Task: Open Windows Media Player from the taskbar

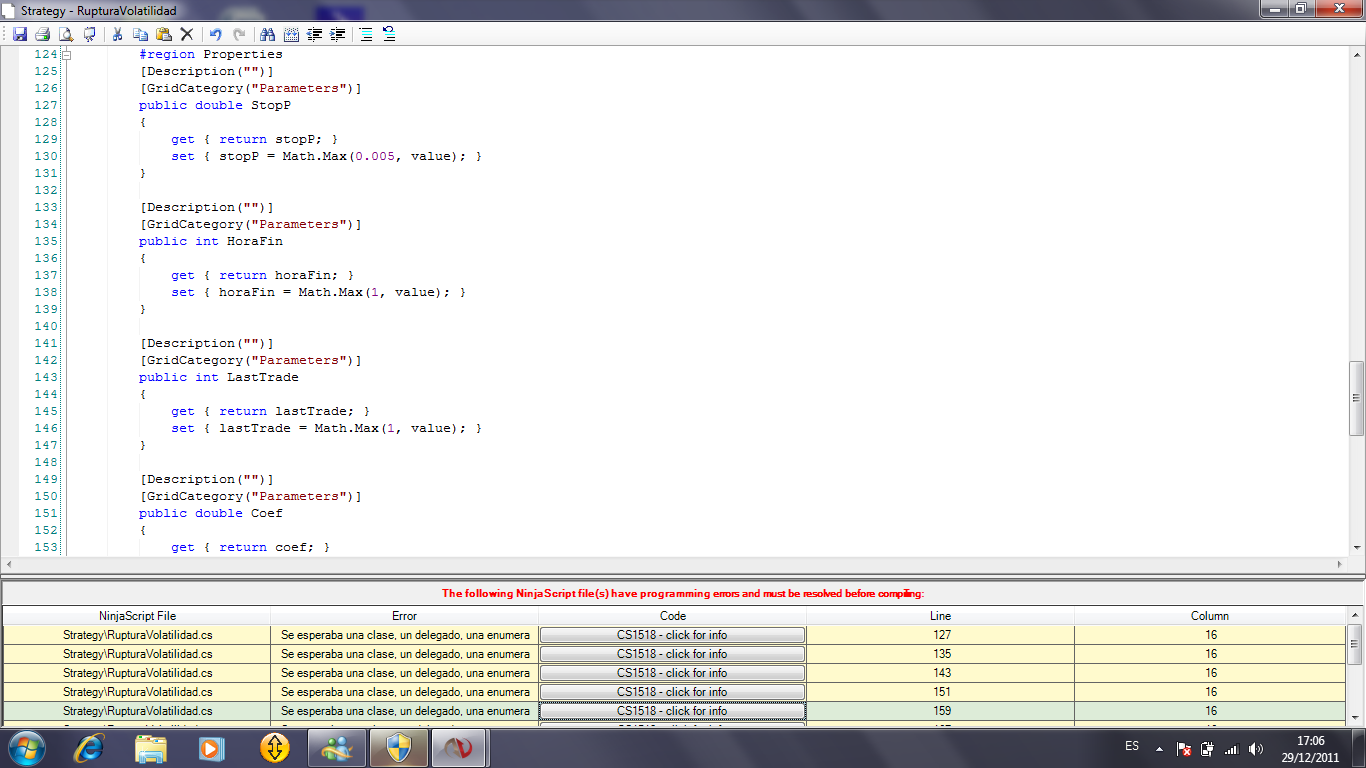Action: tap(211, 747)
